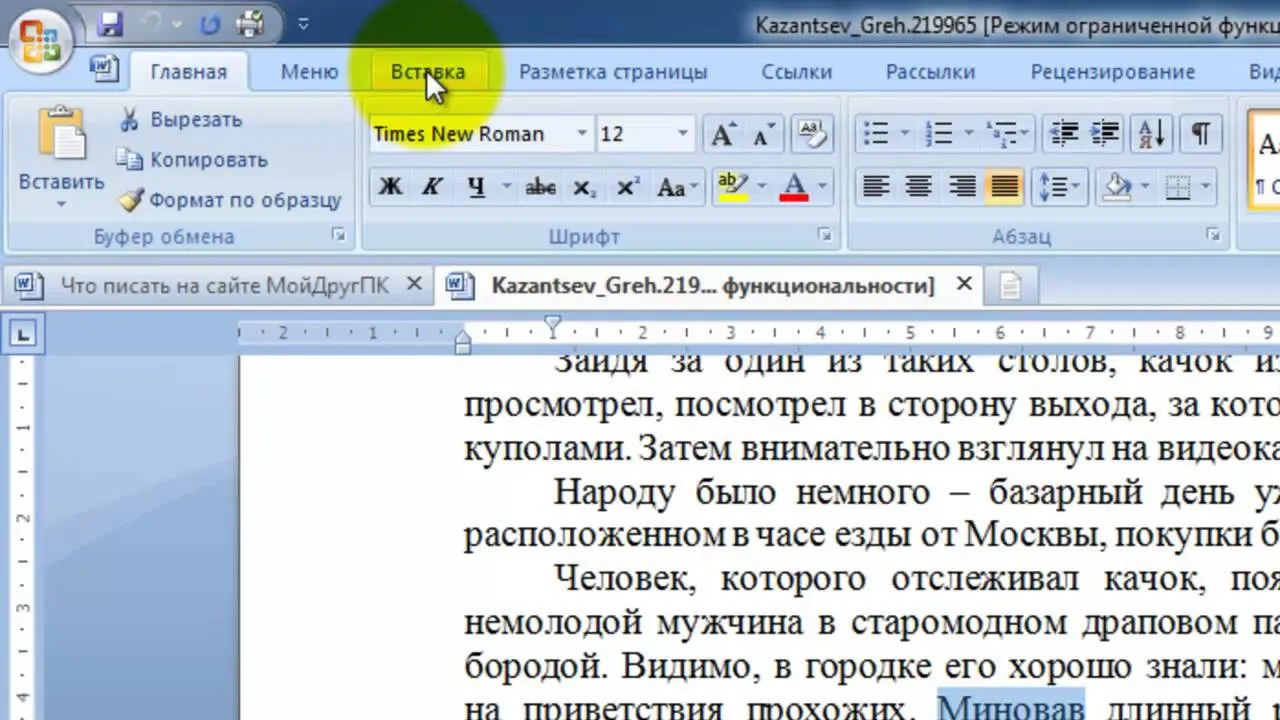Open the font color dropdown arrow
The height and width of the screenshot is (720, 1280).
click(x=823, y=187)
